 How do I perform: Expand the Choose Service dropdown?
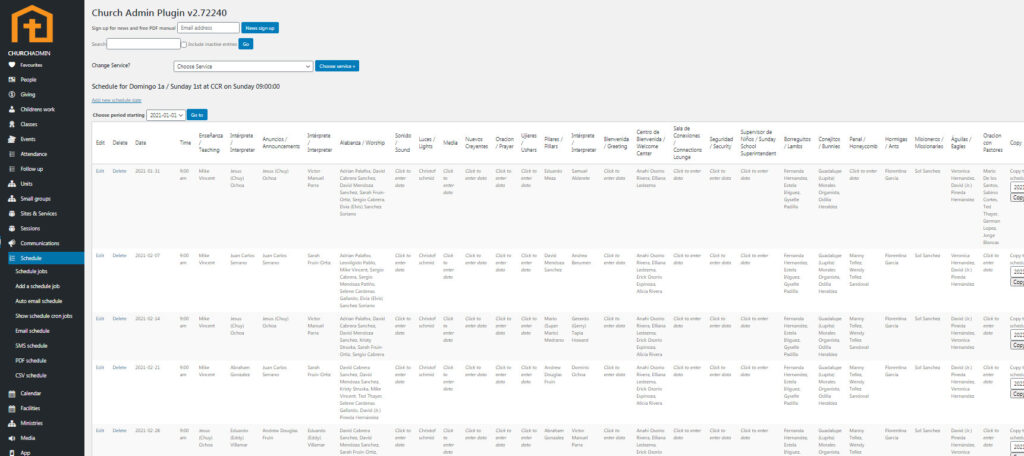coord(243,66)
